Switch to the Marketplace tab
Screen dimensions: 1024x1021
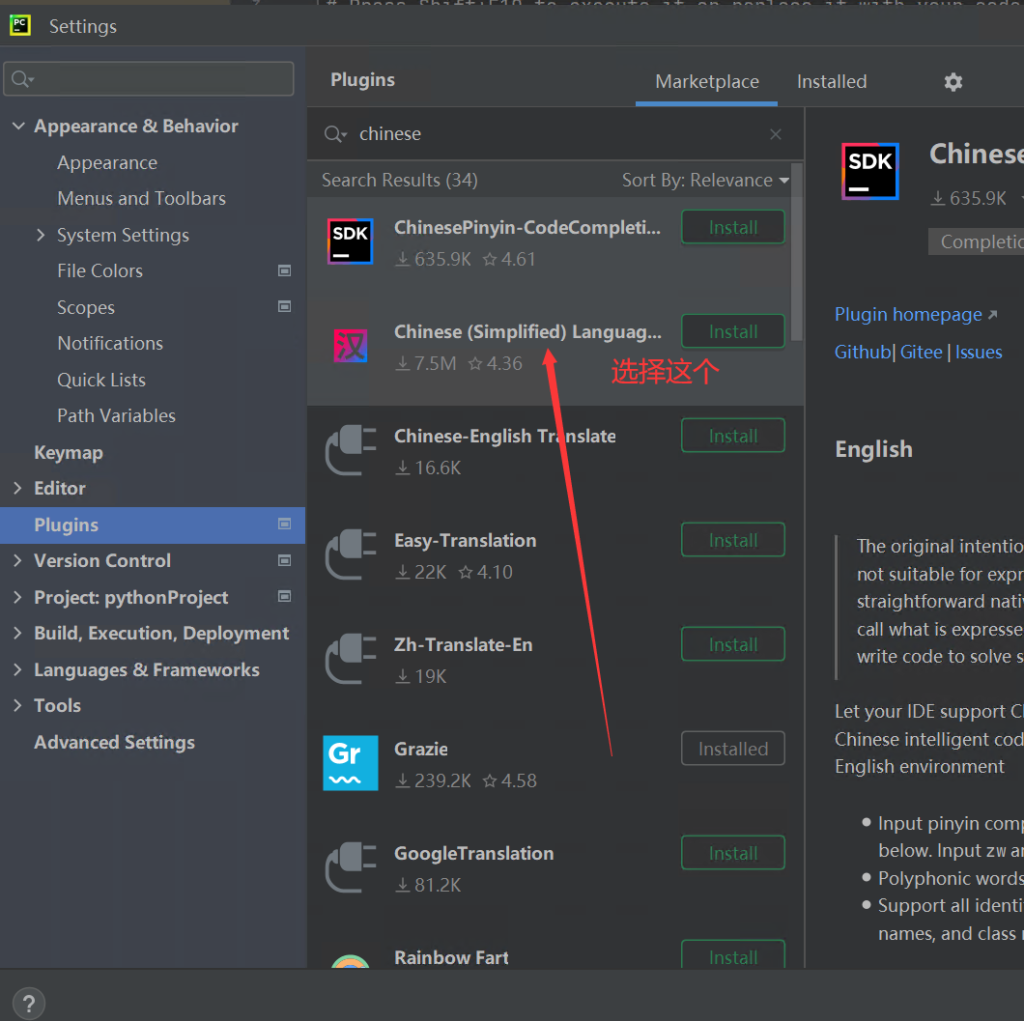click(x=707, y=82)
